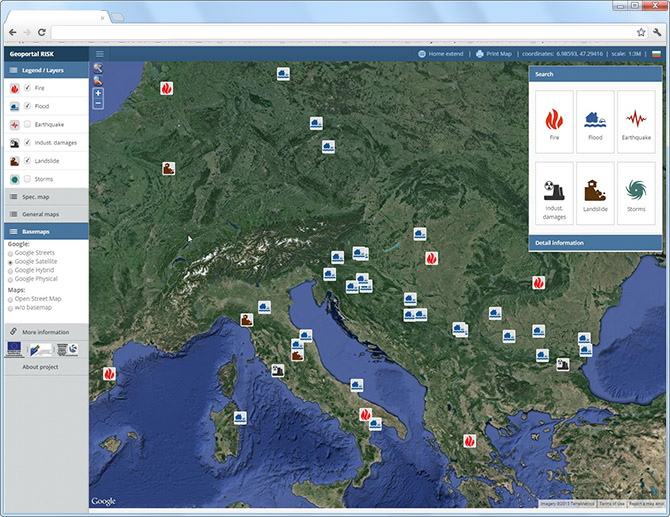Select Google Streets basemap radio
The image size is (670, 517).
pos(10,253)
